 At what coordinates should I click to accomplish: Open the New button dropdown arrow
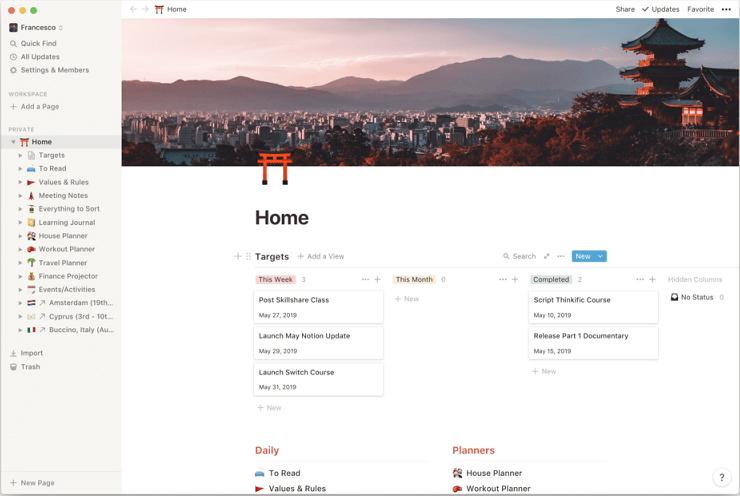pos(600,256)
